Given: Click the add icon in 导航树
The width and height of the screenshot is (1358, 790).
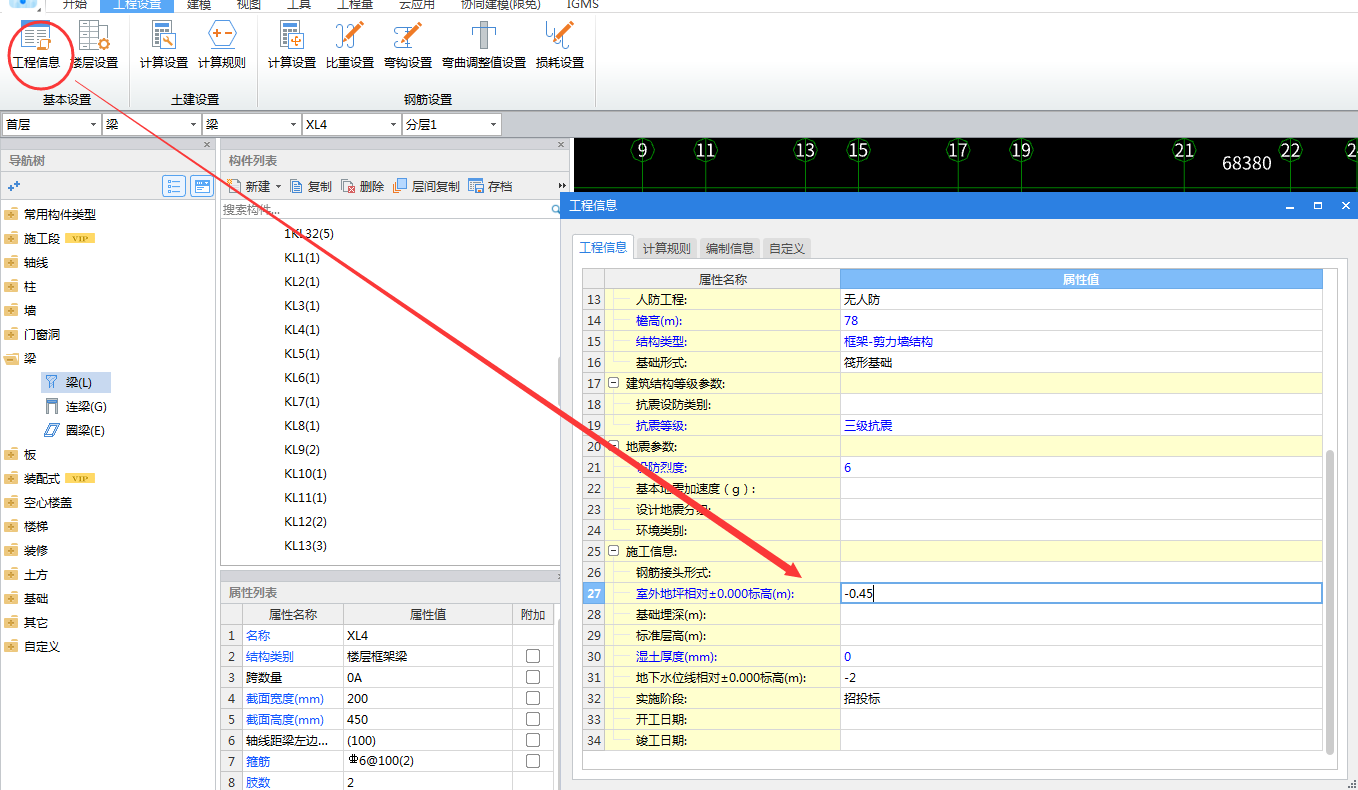Looking at the screenshot, I should (14, 186).
